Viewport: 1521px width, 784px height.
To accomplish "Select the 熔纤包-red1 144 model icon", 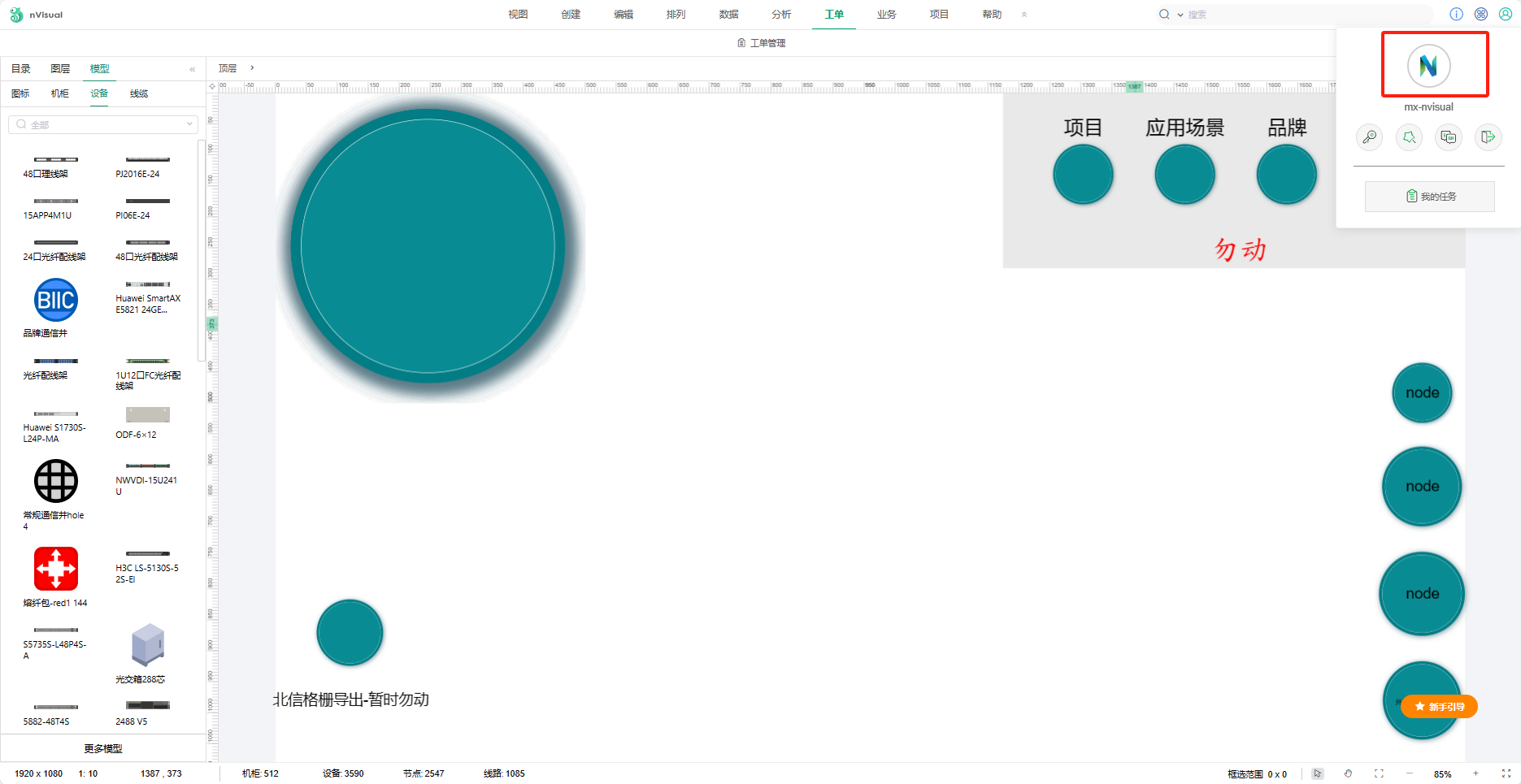I will [x=56, y=569].
